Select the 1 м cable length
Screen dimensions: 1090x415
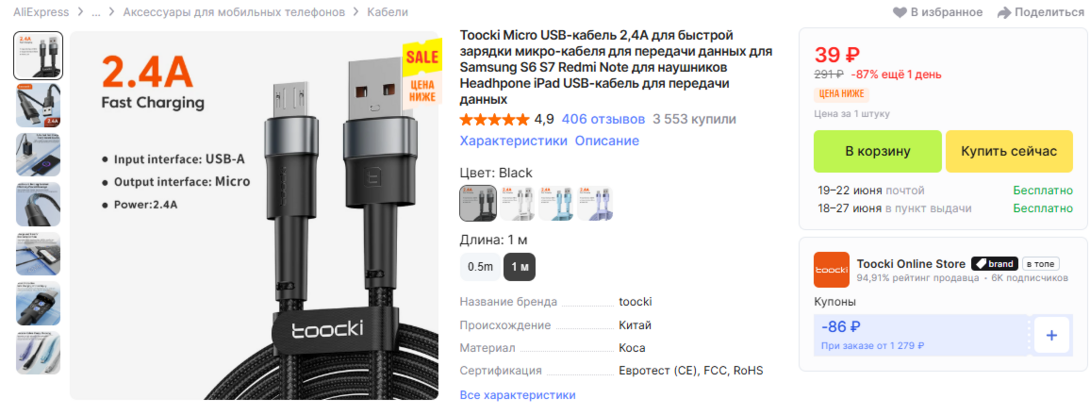coord(519,267)
